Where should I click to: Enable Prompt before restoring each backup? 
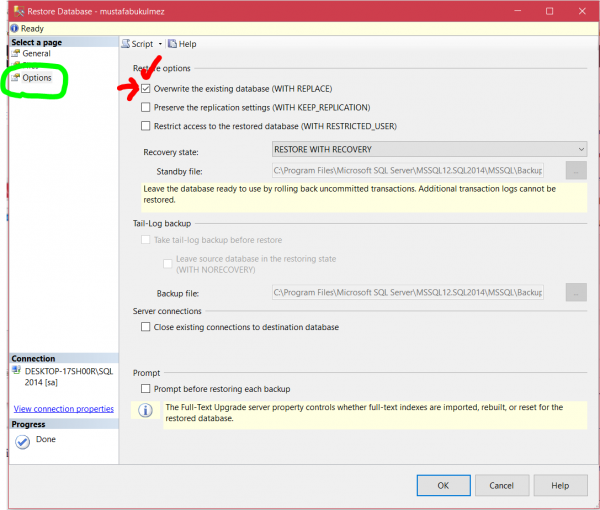[145, 389]
